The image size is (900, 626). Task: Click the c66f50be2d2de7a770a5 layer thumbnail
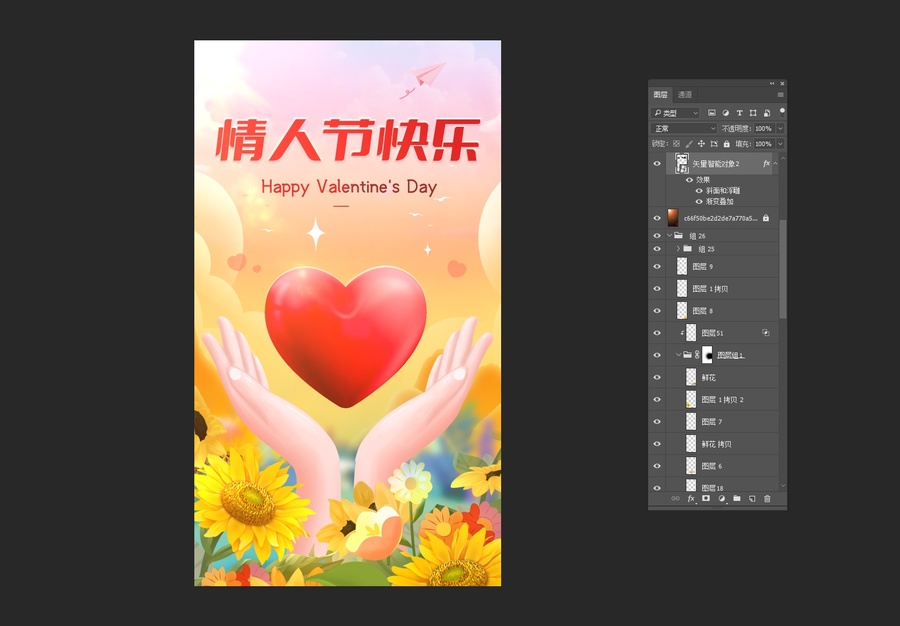(x=673, y=218)
